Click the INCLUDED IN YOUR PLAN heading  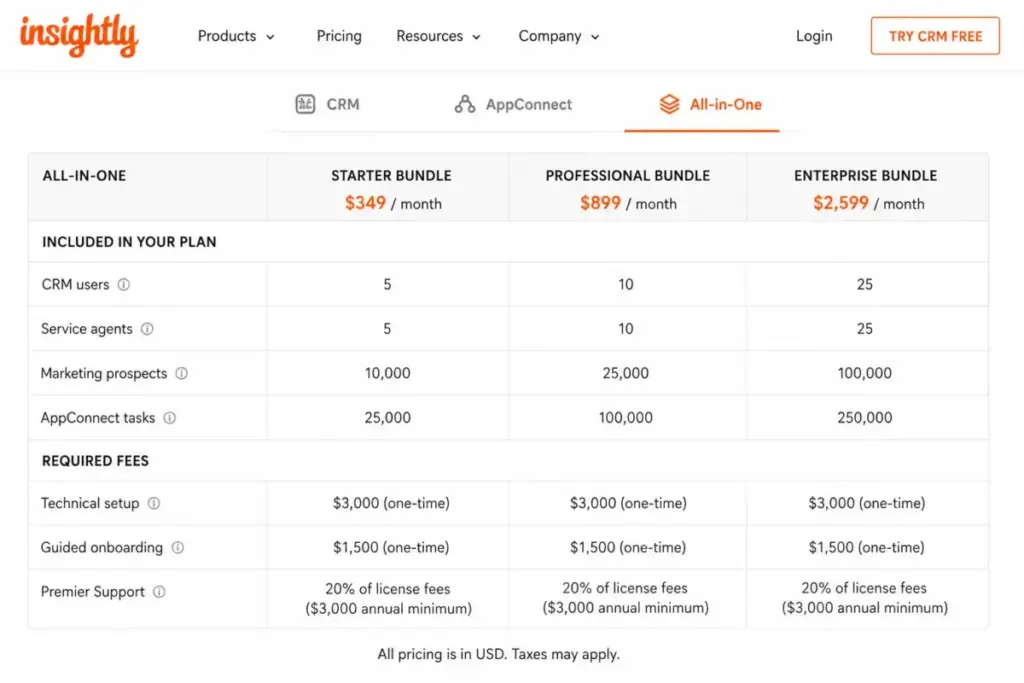tap(129, 242)
